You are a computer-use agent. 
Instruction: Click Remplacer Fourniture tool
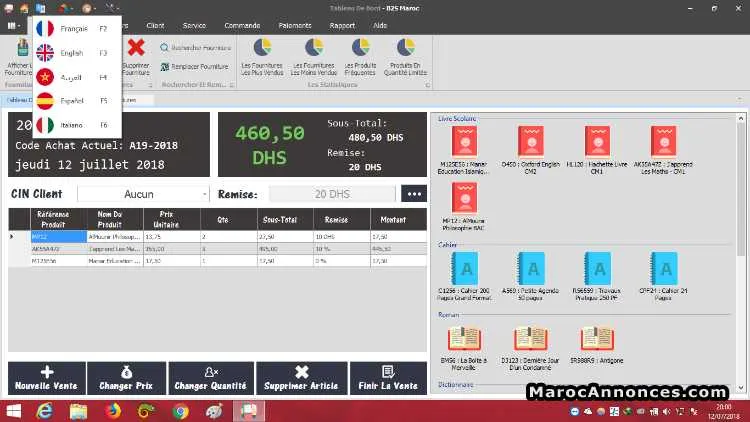point(194,67)
